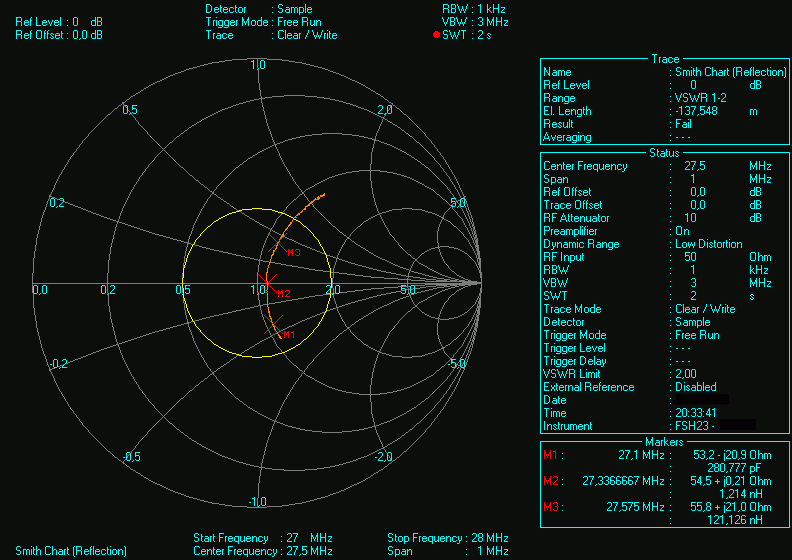This screenshot has width=792, height=560.
Task: Click the Detector : Sample header text
Action: 259,9
